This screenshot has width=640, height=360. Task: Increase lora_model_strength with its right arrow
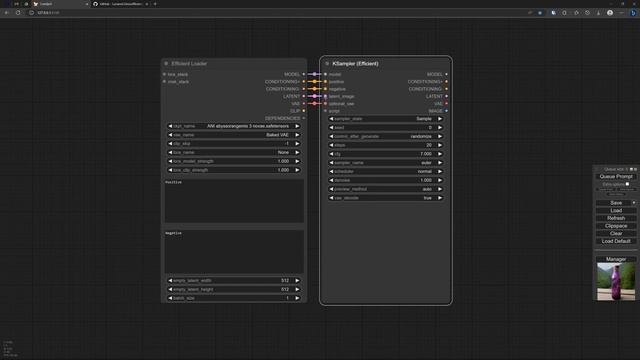[297, 161]
